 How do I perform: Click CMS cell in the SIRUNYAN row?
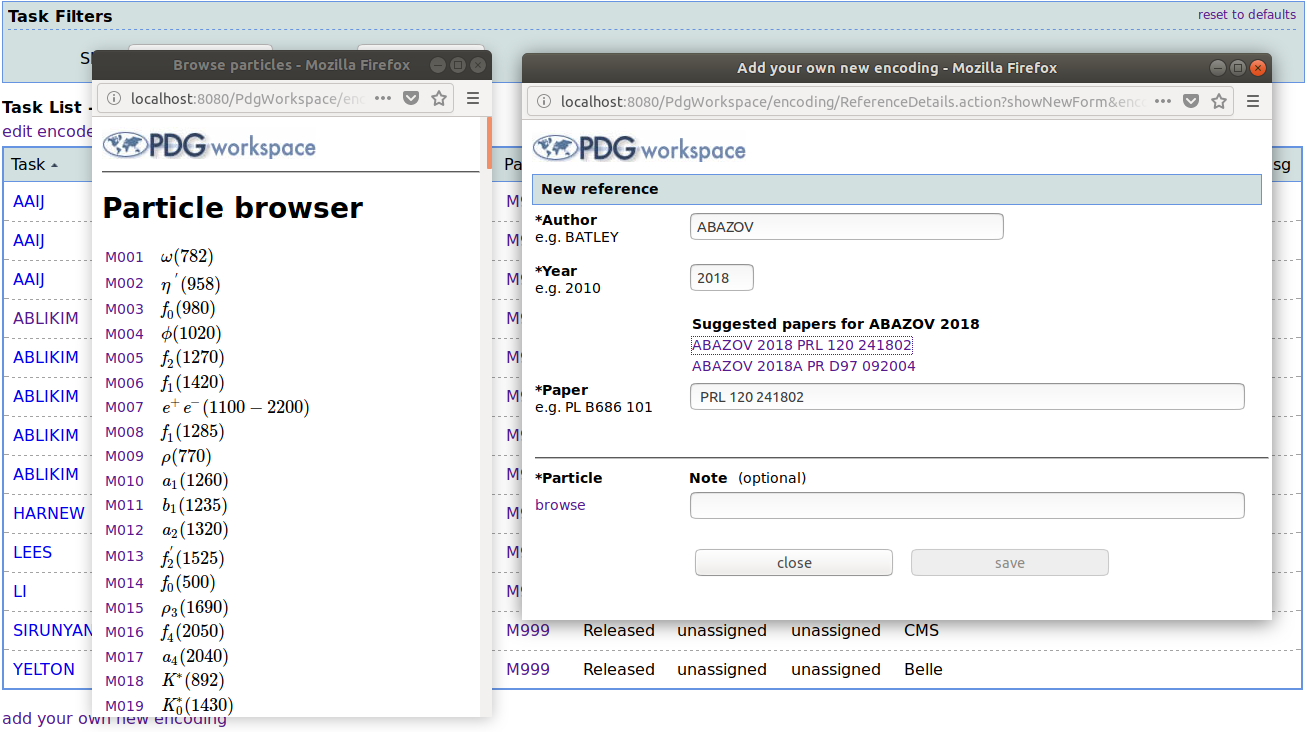pos(922,630)
